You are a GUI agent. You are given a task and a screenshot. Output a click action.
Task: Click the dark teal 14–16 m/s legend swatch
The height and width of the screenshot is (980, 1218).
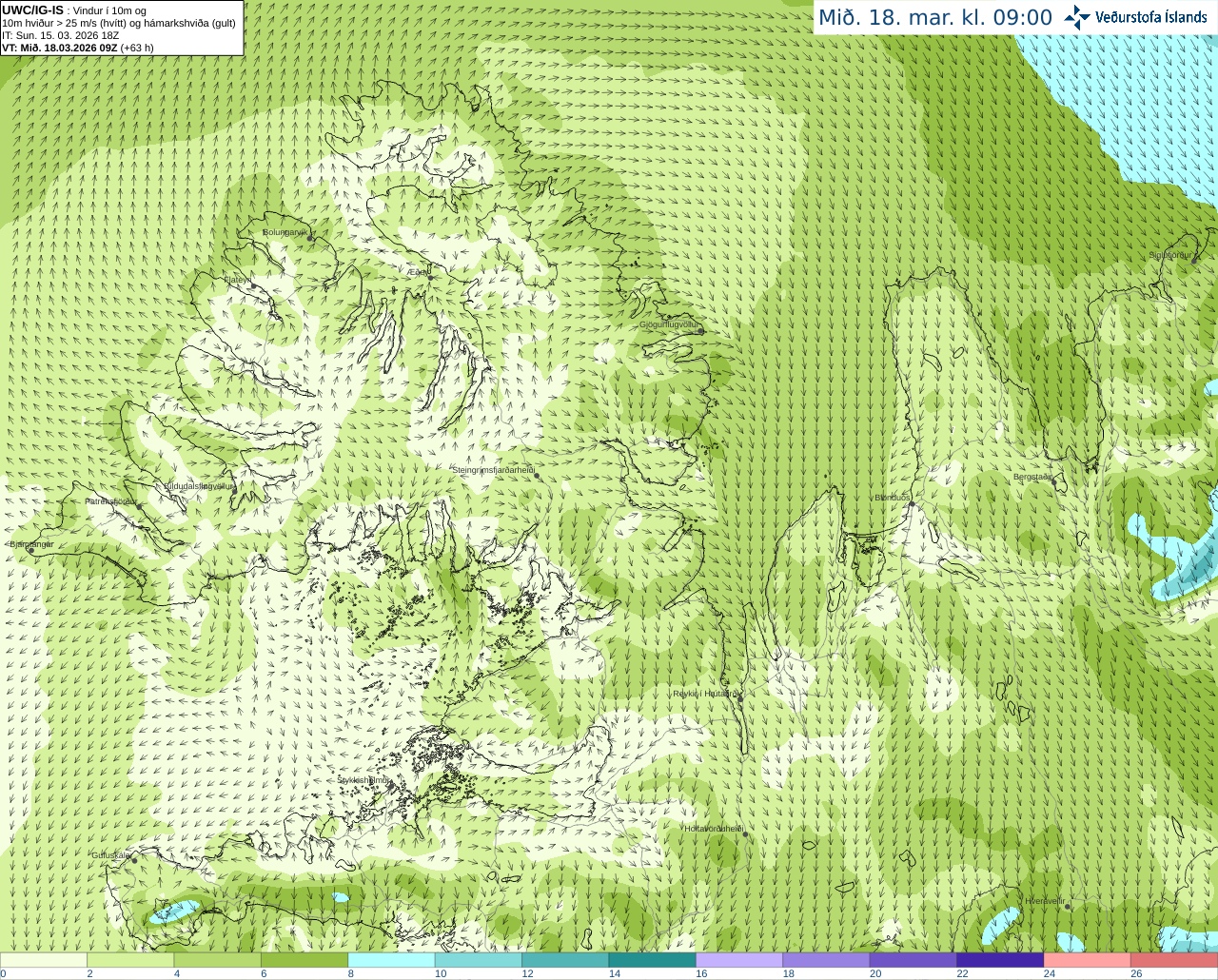click(x=653, y=960)
